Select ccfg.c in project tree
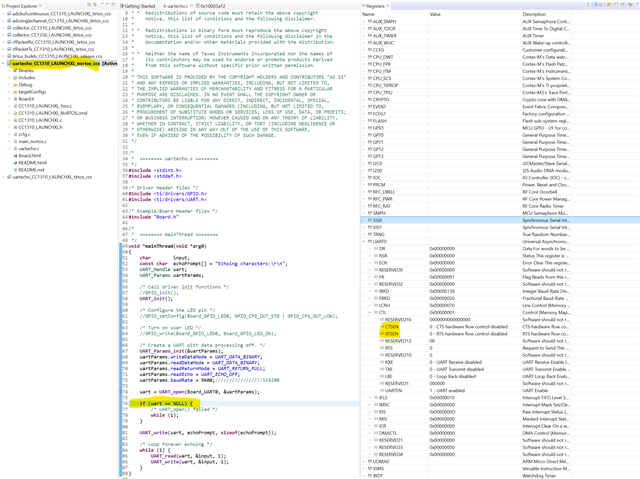 pyautogui.click(x=24, y=134)
